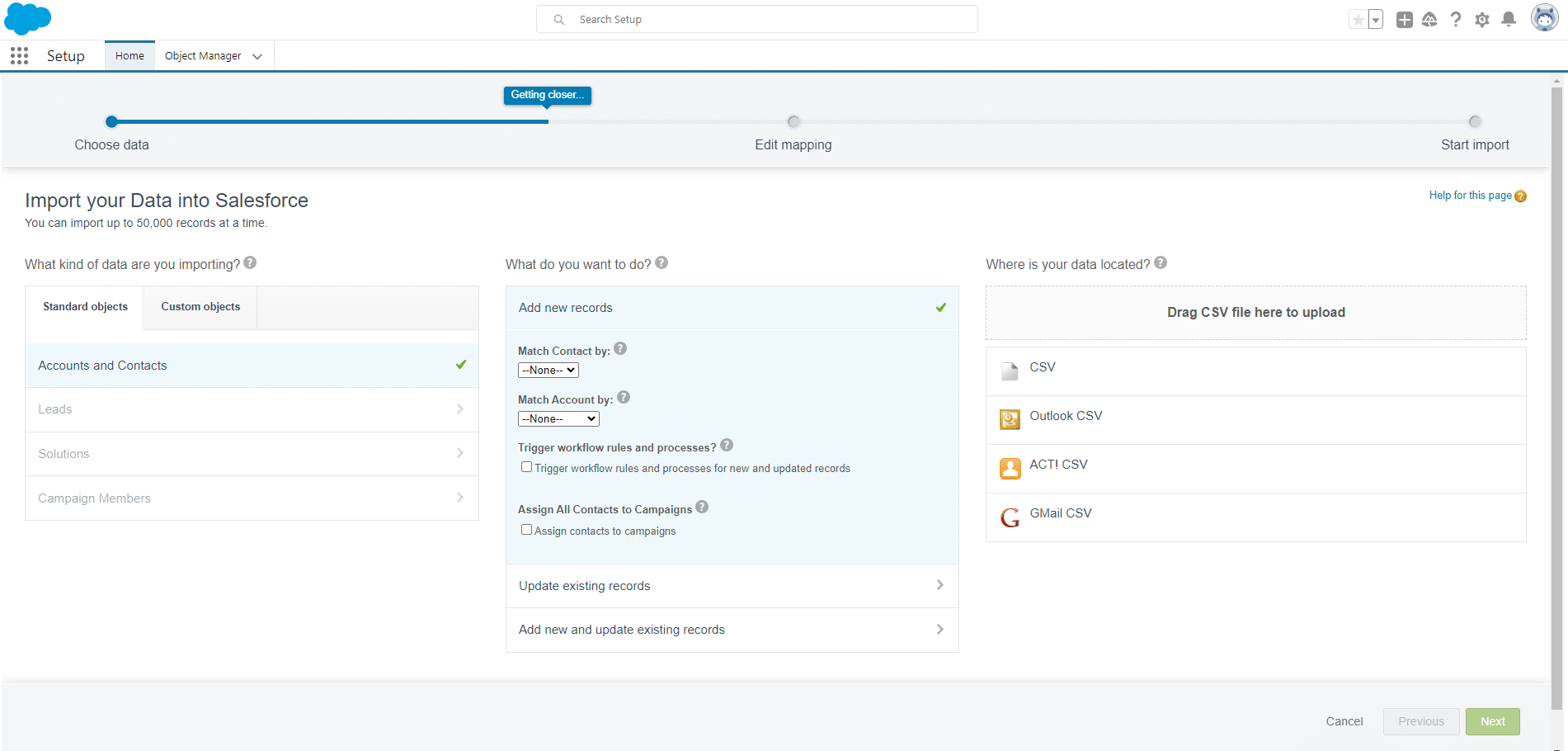This screenshot has width=1568, height=751.
Task: Click the Salesforce cloud logo
Action: pyautogui.click(x=28, y=18)
